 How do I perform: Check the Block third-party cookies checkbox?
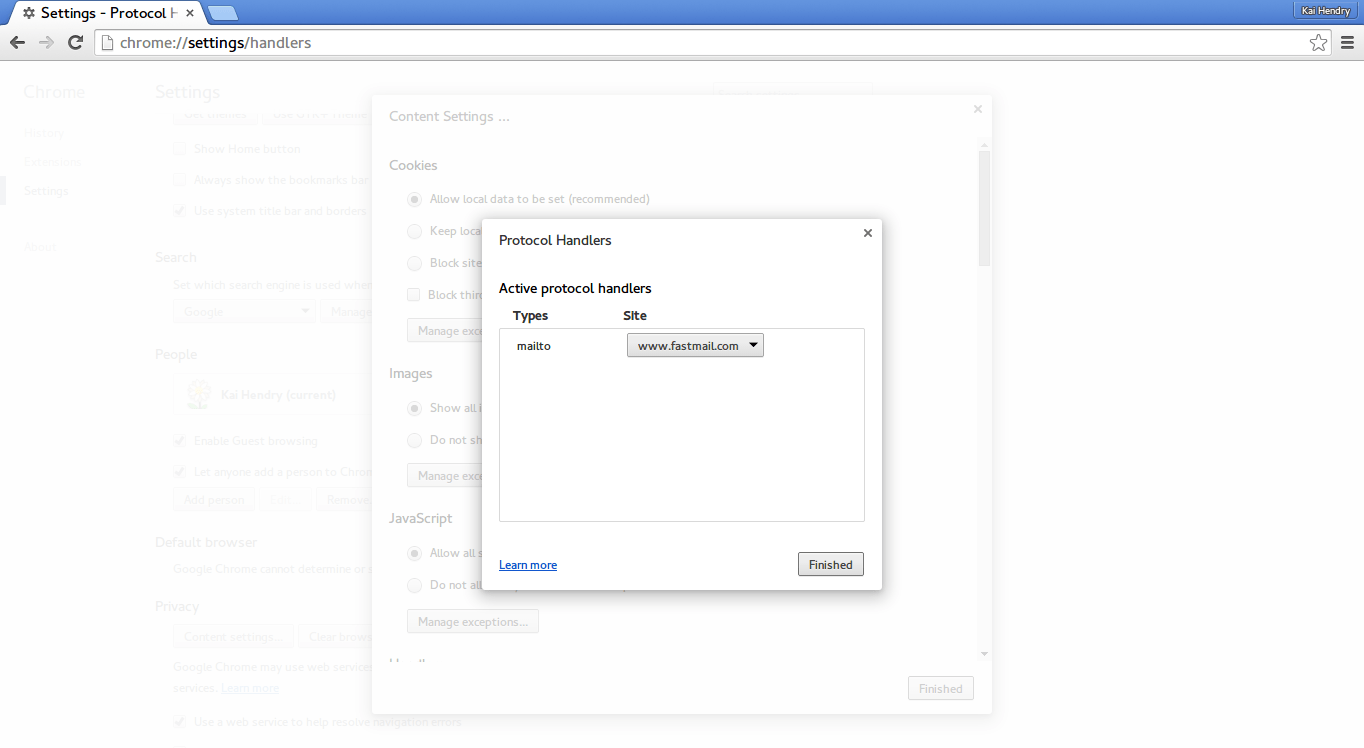[414, 294]
